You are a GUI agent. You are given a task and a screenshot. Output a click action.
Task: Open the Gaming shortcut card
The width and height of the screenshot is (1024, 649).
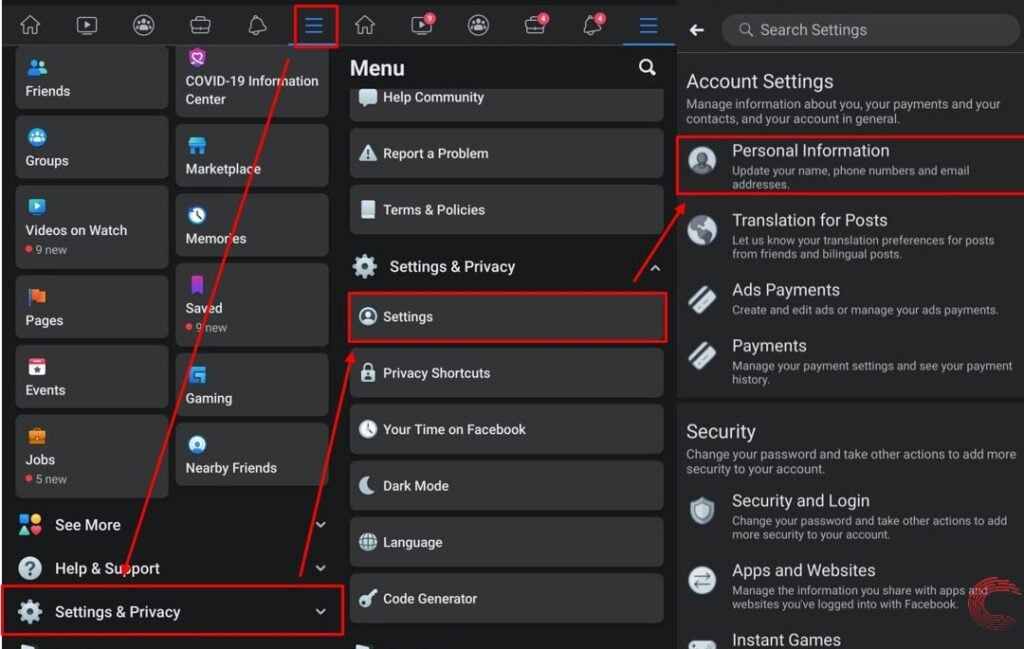(252, 385)
